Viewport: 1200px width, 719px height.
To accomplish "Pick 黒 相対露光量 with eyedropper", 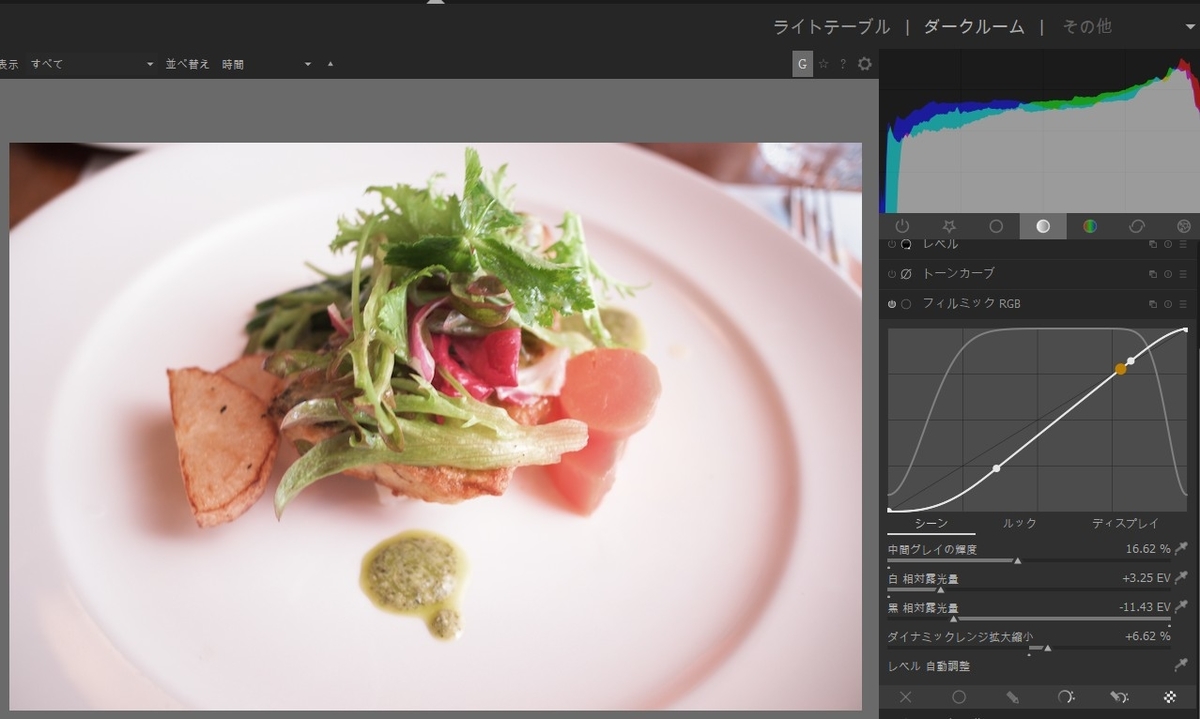I will coord(1181,606).
